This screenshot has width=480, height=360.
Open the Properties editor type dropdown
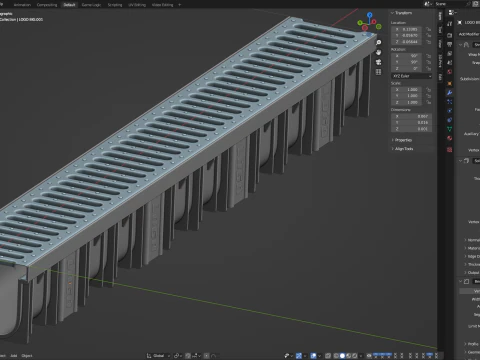[x=452, y=12]
